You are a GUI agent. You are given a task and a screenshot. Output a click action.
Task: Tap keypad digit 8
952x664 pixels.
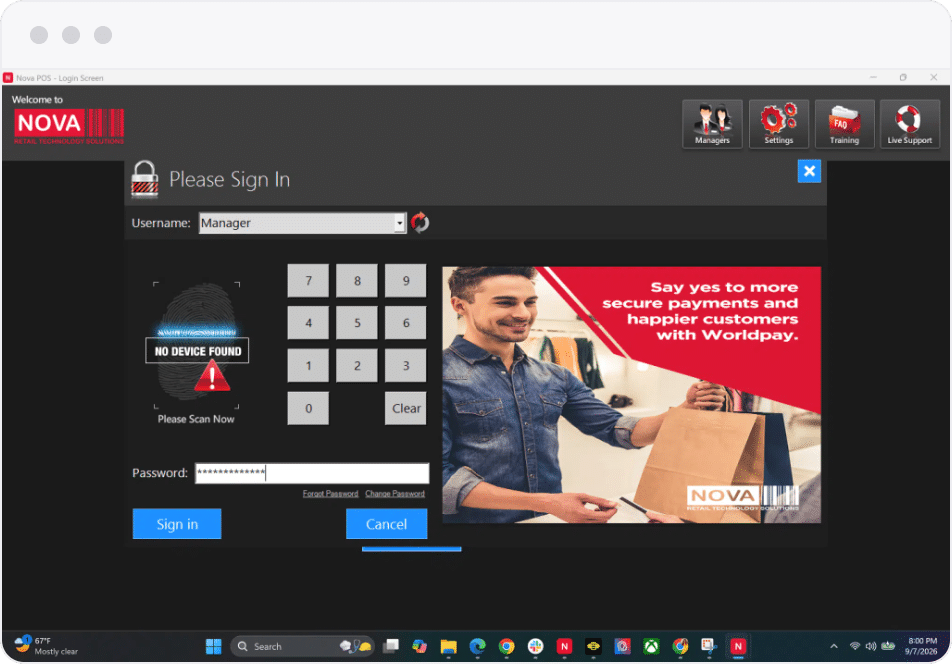point(357,280)
